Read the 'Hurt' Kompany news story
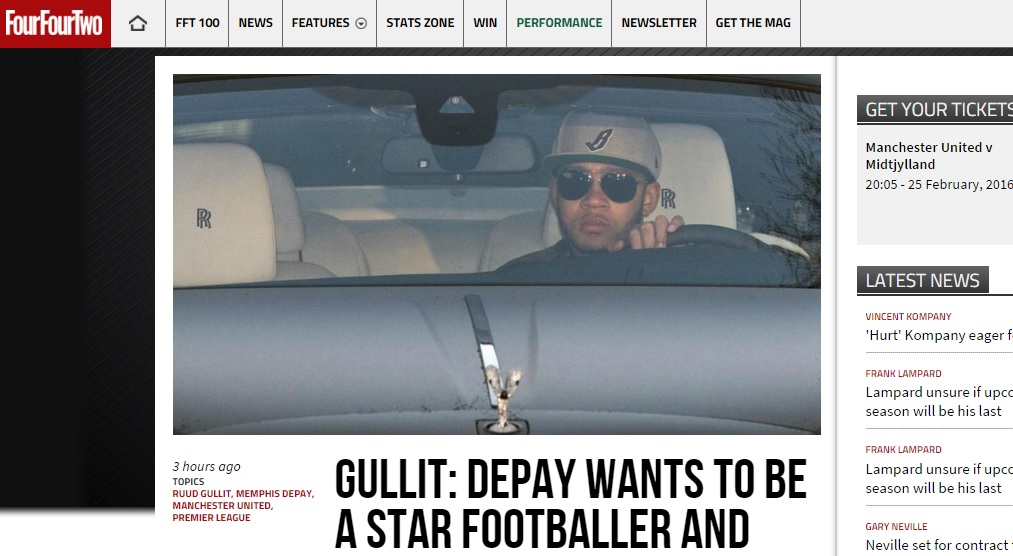Screen dimensions: 1013x556 click(939, 335)
